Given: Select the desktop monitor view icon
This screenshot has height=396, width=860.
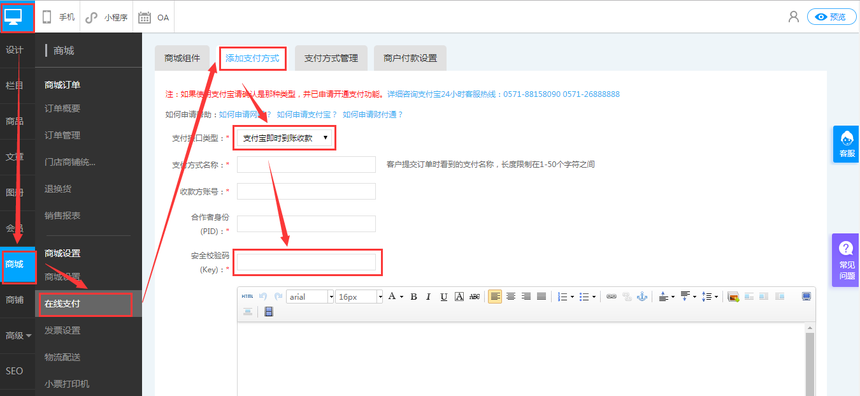Looking at the screenshot, I should pyautogui.click(x=17, y=16).
